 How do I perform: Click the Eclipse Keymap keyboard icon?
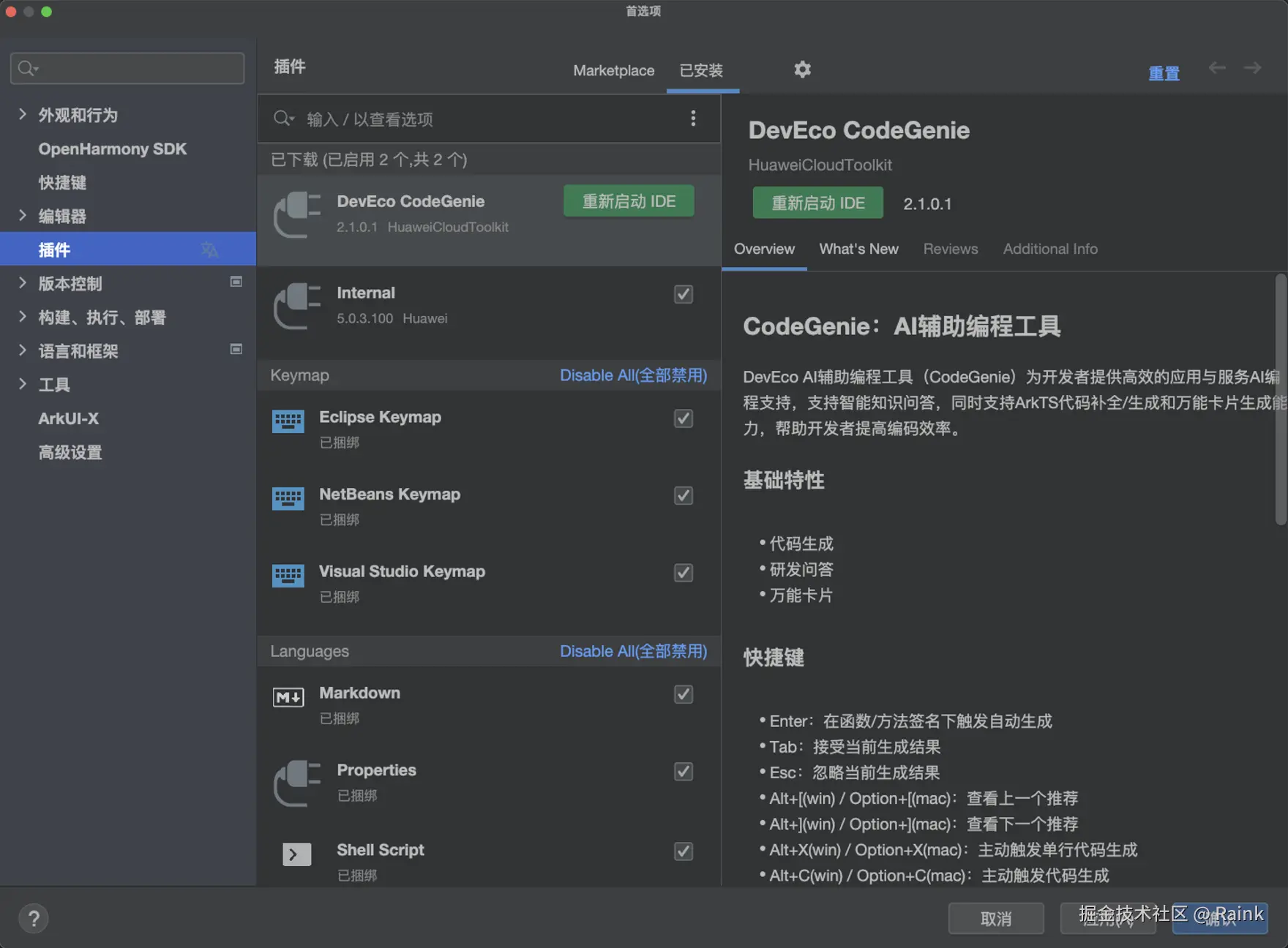point(288,421)
